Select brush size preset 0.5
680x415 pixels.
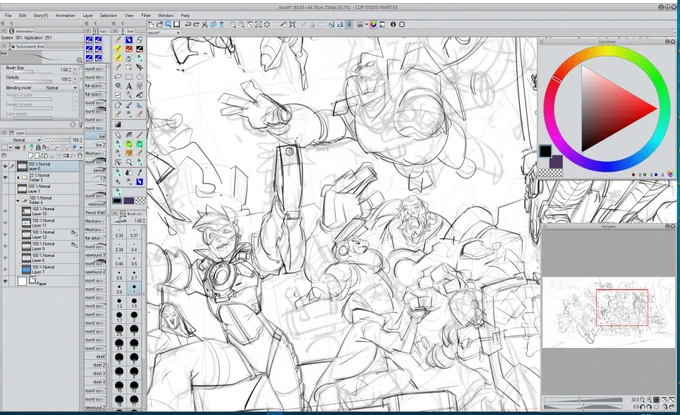(134, 261)
